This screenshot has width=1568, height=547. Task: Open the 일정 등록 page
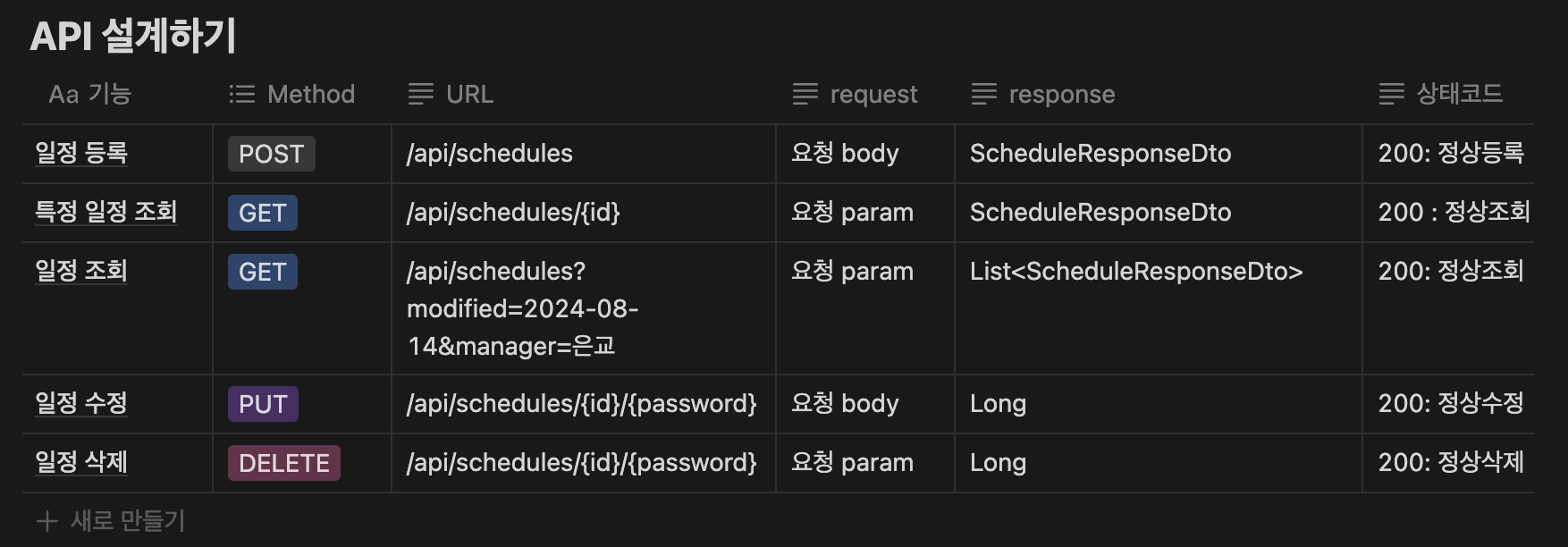pyautogui.click(x=81, y=153)
